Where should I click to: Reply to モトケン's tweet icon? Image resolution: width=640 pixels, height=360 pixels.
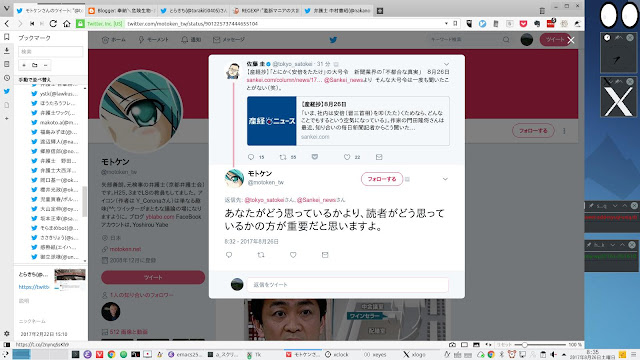coord(229,255)
